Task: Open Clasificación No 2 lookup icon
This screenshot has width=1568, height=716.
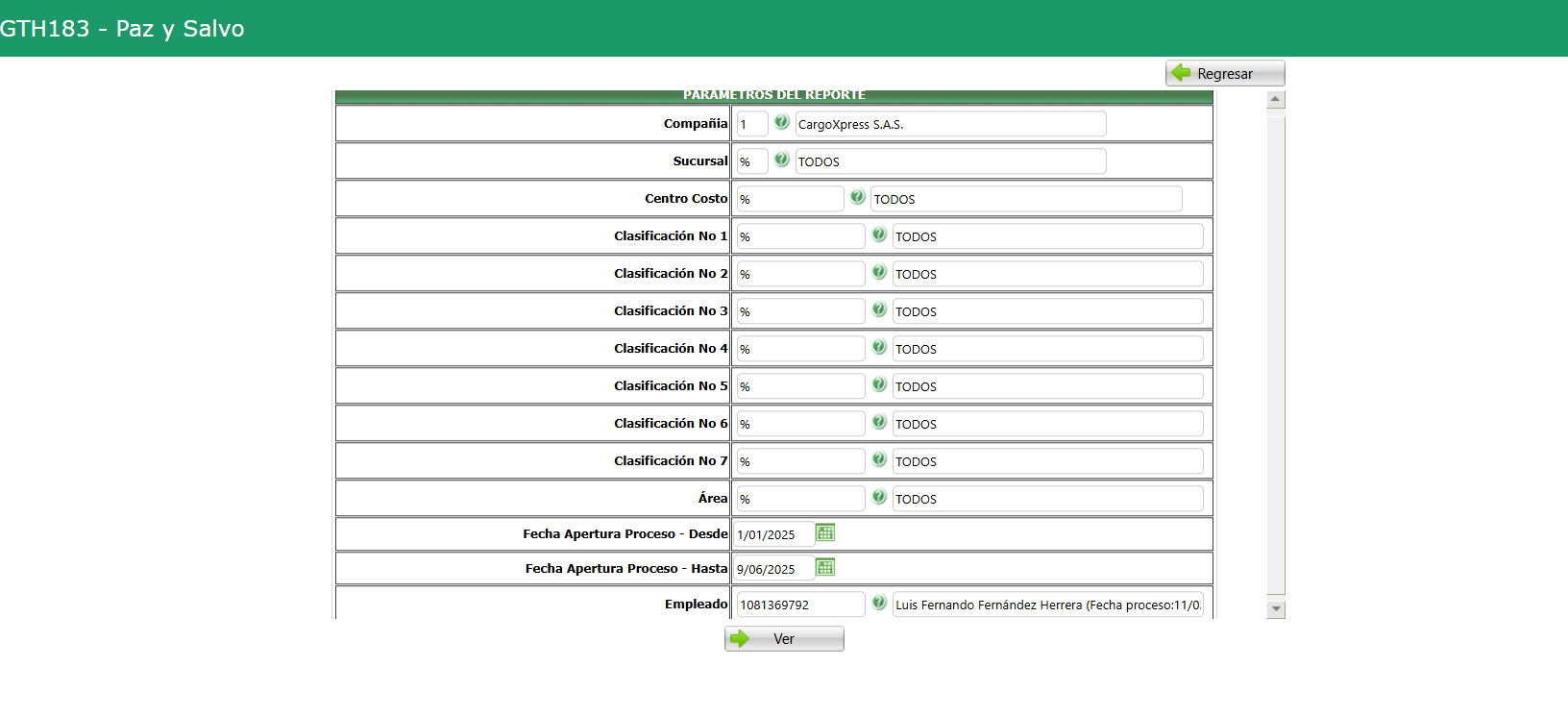Action: [879, 272]
